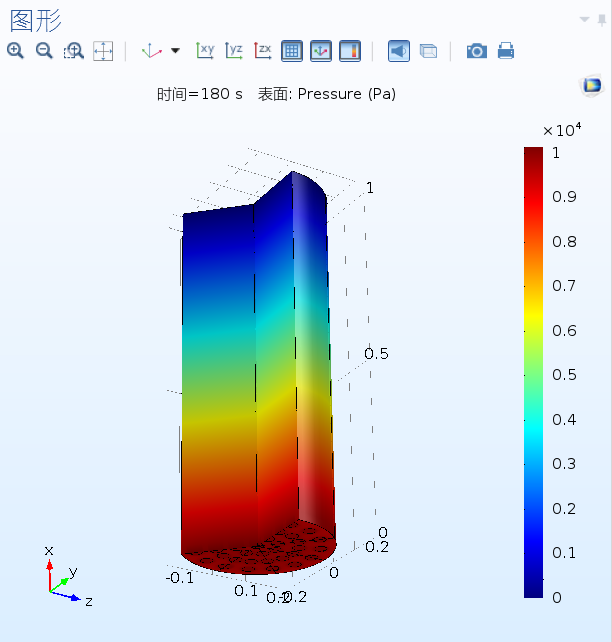Click the 0.9 legend value
The width and height of the screenshot is (612, 642).
pos(564,197)
